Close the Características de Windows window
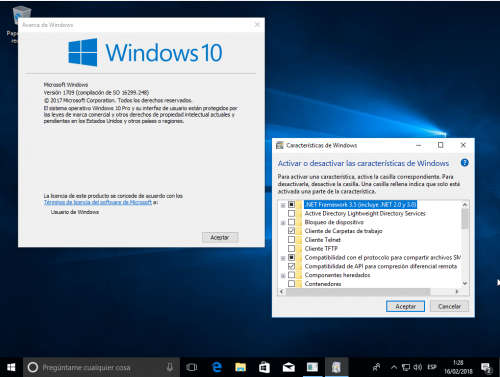The width and height of the screenshot is (500, 377). [463, 145]
